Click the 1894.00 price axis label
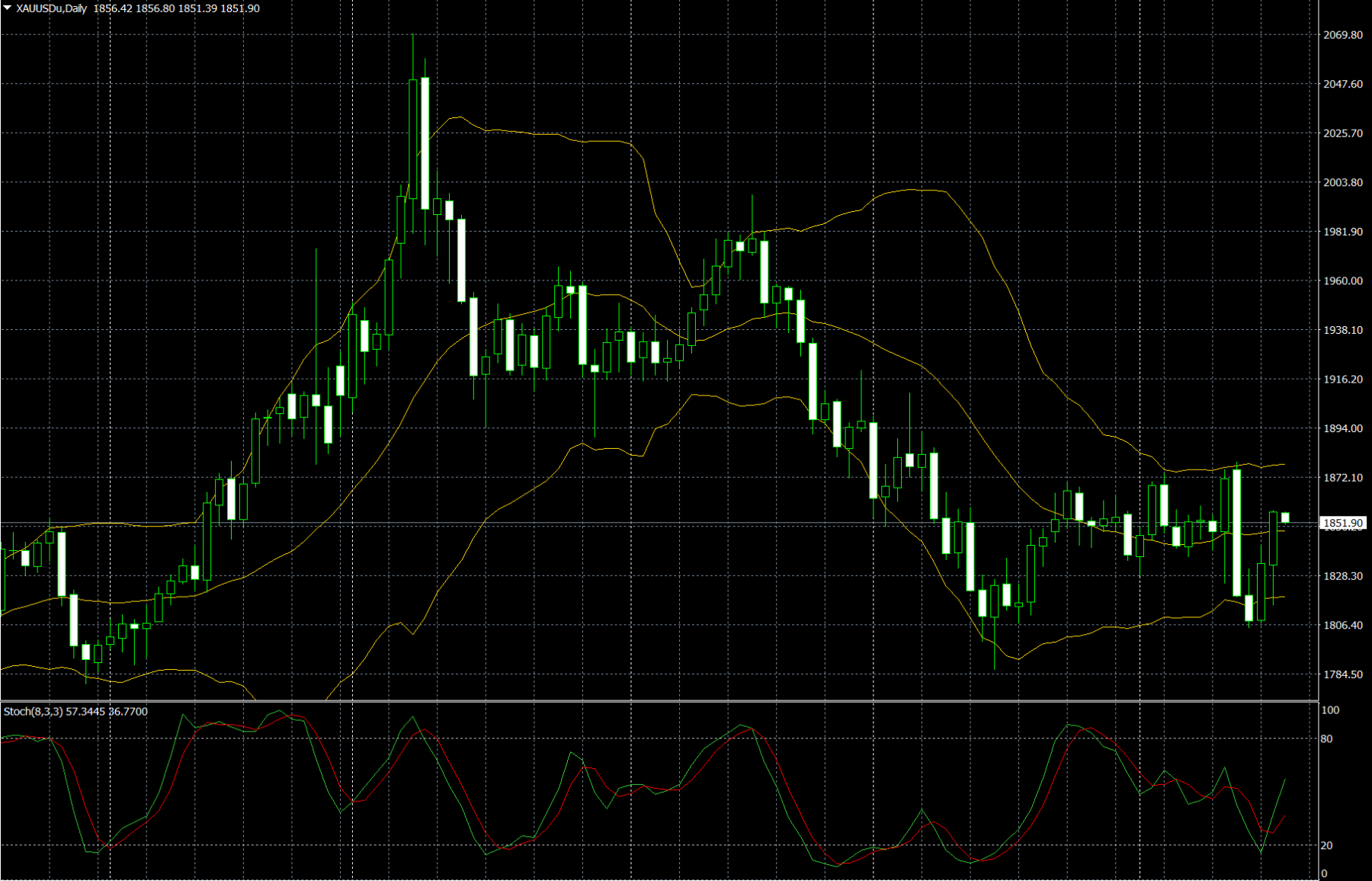Viewport: 1372px width, 881px height. coord(1343,428)
